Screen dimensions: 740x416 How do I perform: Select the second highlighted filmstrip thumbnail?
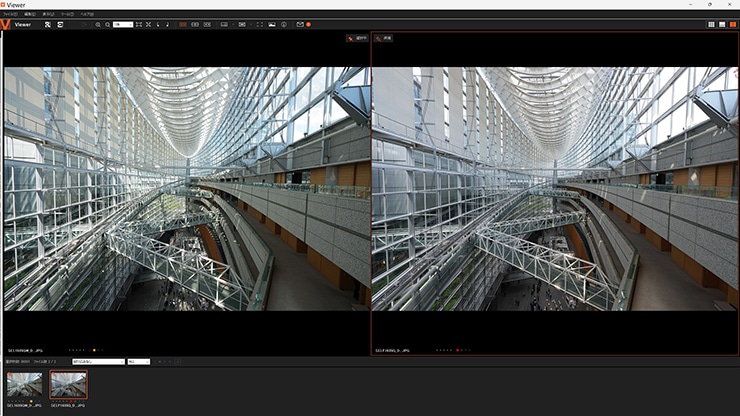(68, 385)
